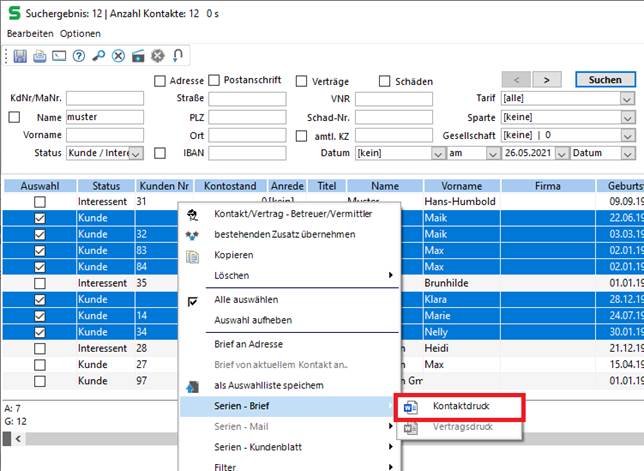Image resolution: width=644 pixels, height=471 pixels.
Task: Choose Kontaktdruck from the submenu
Action: (460, 407)
